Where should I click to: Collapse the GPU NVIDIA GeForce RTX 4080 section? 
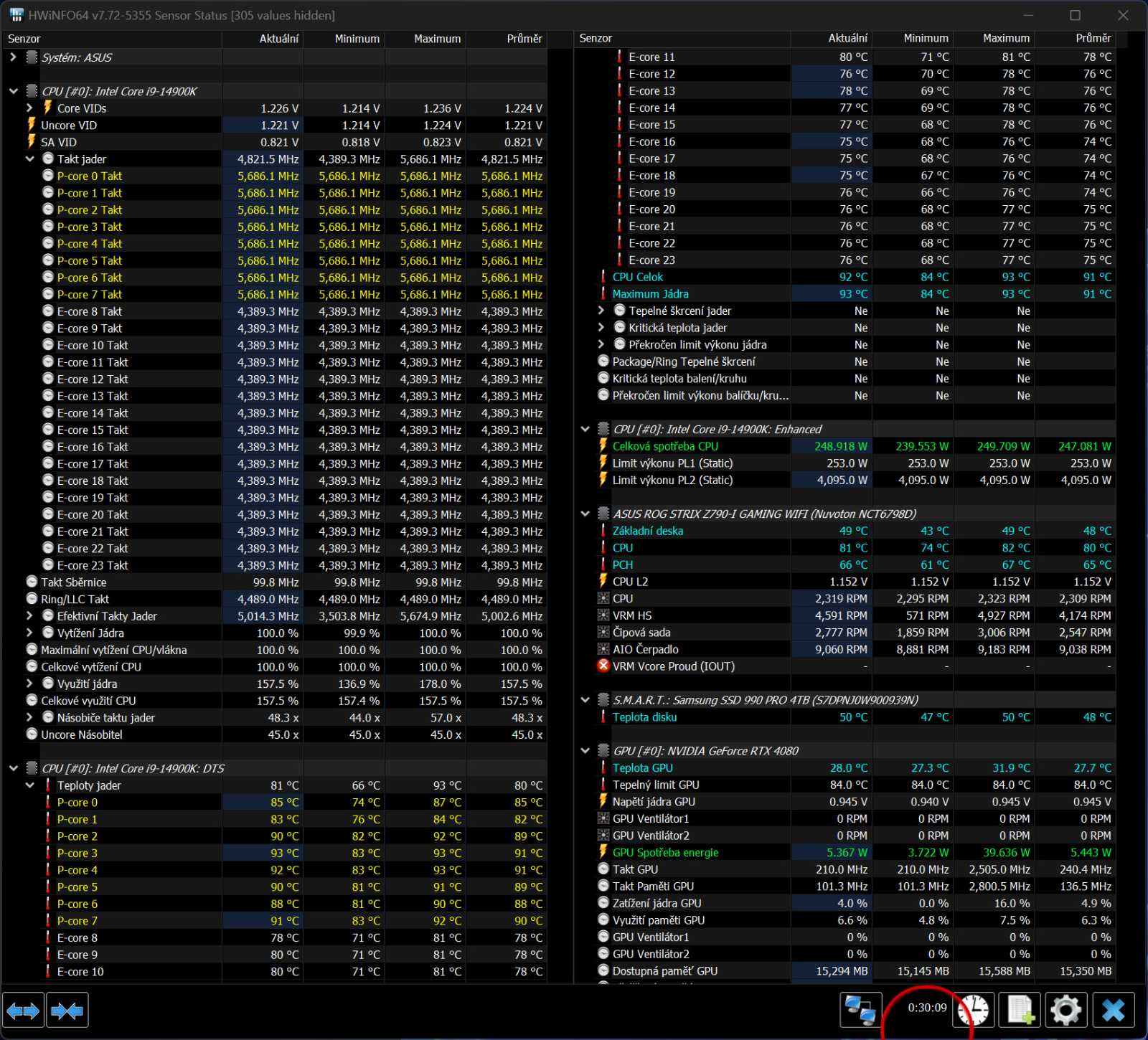[x=585, y=751]
